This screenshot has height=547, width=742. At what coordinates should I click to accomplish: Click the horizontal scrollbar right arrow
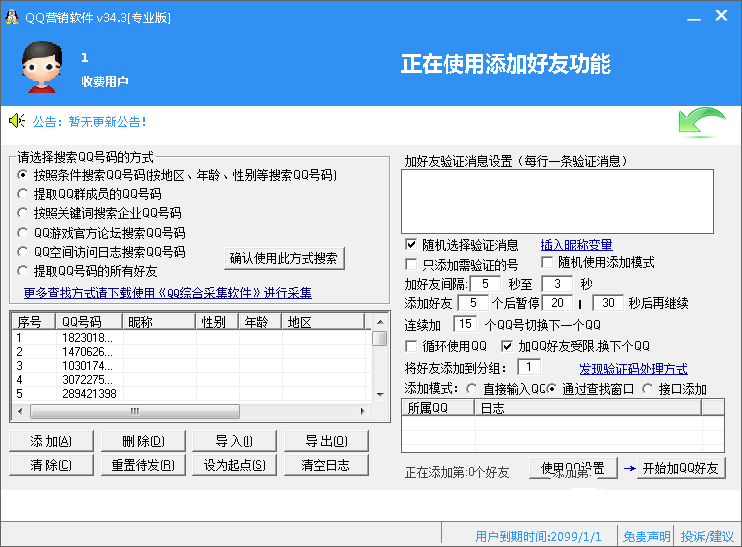coord(362,411)
